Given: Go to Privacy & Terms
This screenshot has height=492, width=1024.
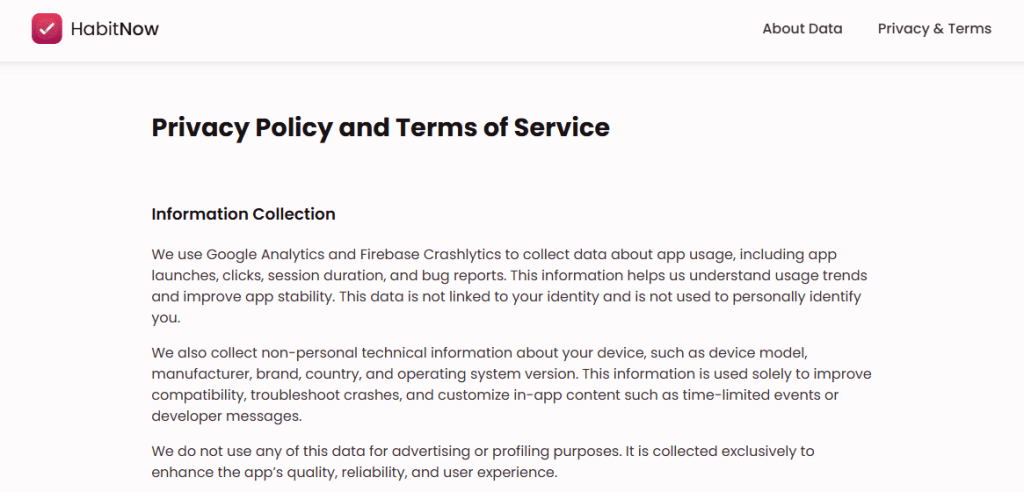Looking at the screenshot, I should pyautogui.click(x=934, y=29).
